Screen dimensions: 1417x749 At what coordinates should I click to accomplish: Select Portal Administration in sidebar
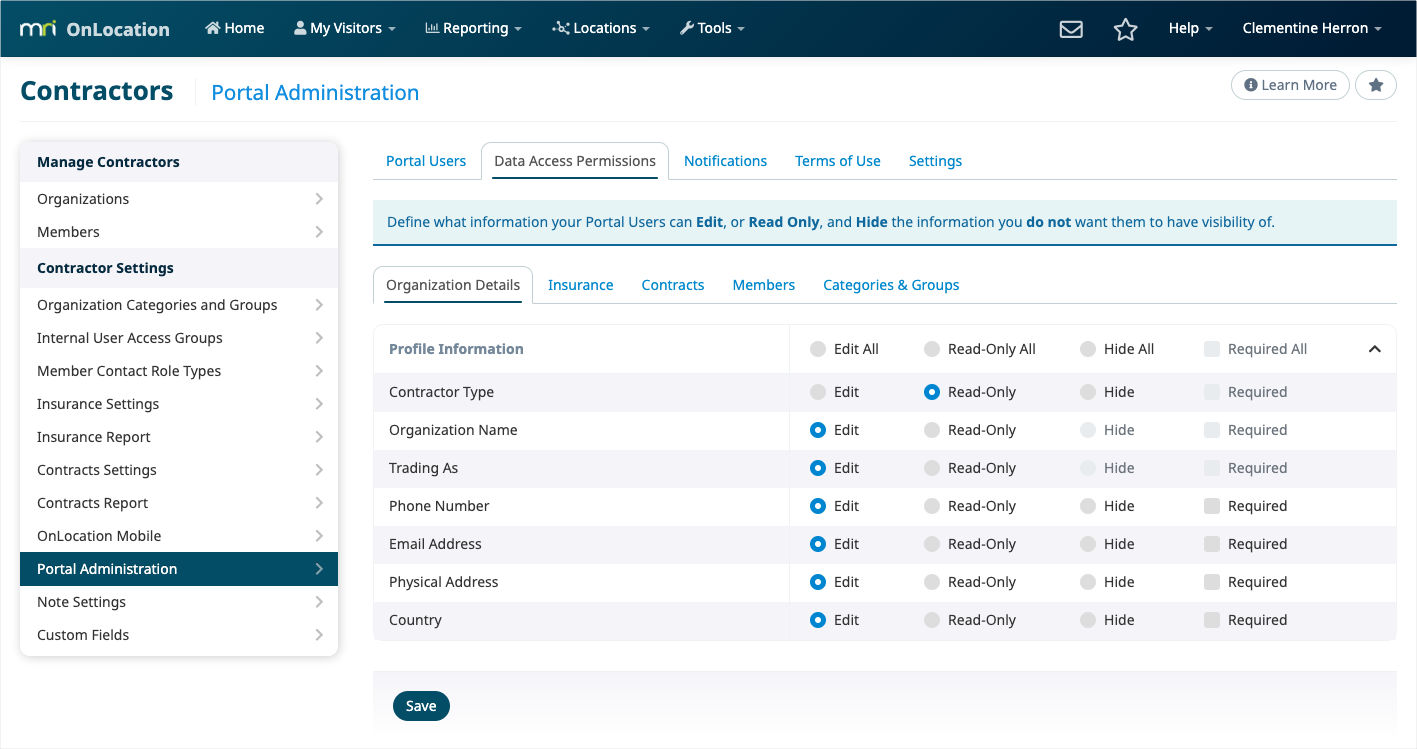click(x=179, y=569)
